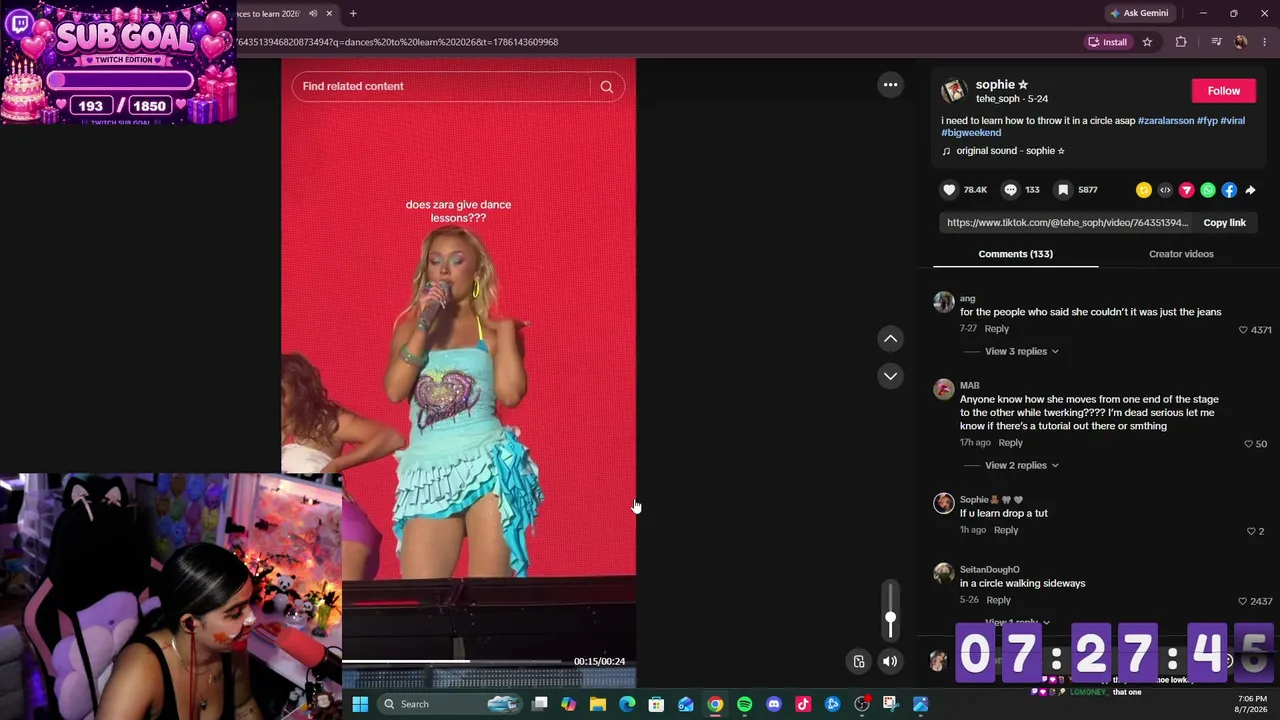Open MAB's commenter avatar
Screen dimensions: 1280x720
point(944,389)
